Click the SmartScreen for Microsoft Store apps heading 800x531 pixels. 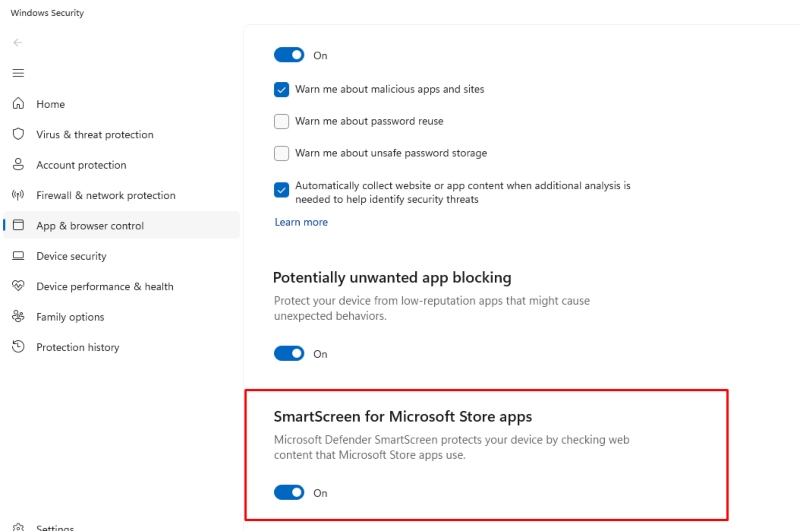[403, 417]
